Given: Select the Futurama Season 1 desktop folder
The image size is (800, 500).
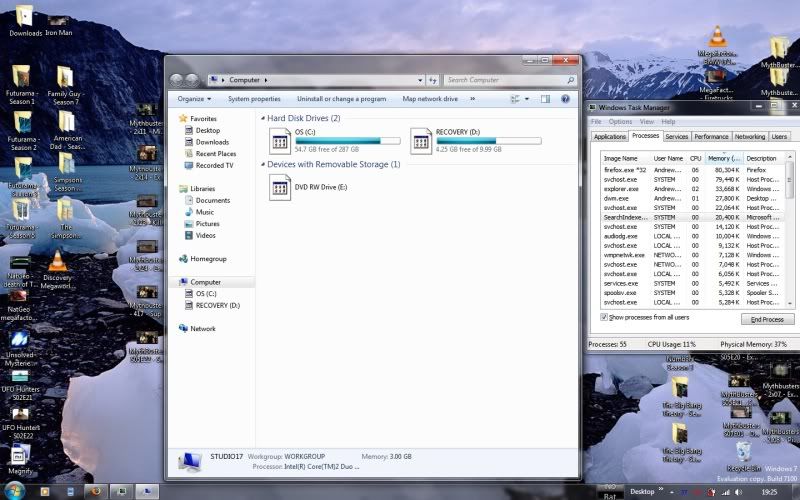Looking at the screenshot, I should (x=22, y=85).
